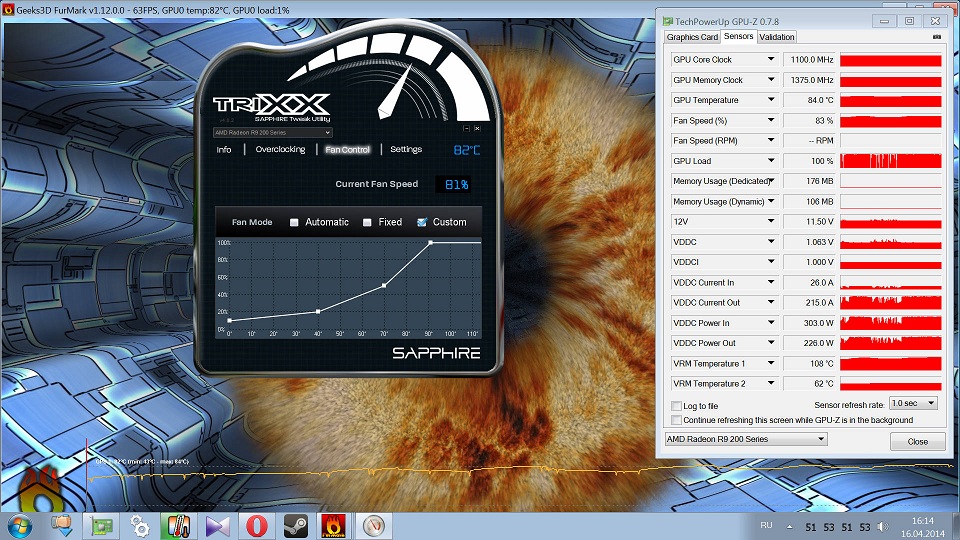Click the Current Fan Speed 81% readout
This screenshot has width=960, height=540.
[x=454, y=184]
